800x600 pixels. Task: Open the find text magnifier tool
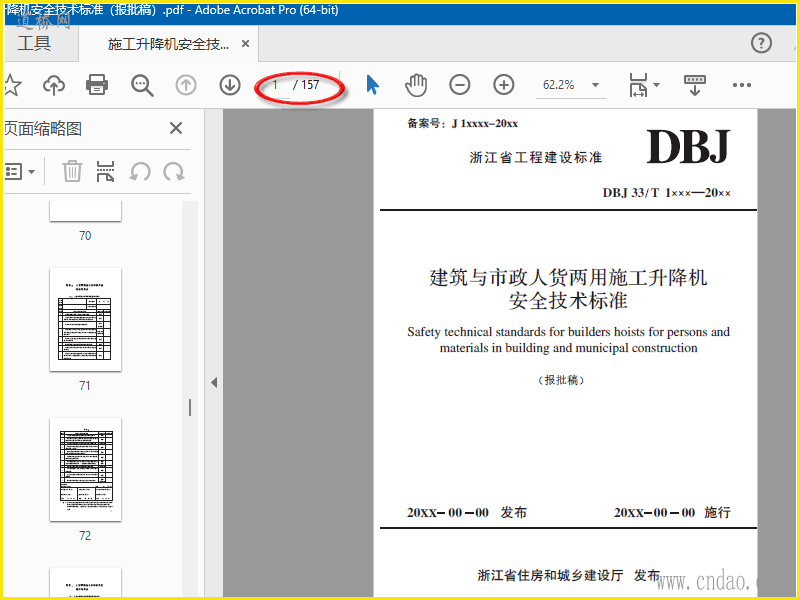[142, 85]
